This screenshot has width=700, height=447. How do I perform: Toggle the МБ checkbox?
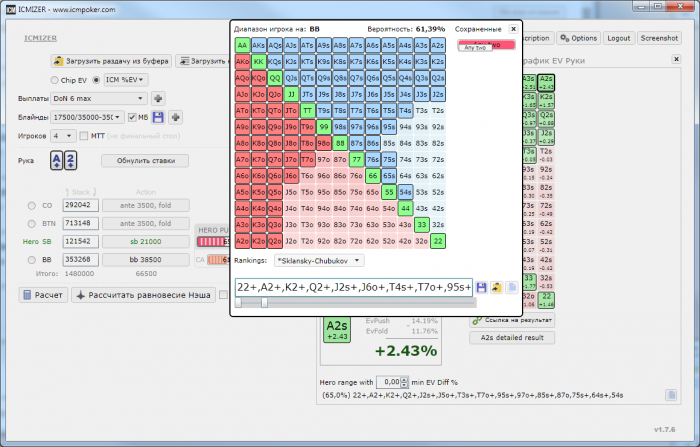(x=132, y=117)
